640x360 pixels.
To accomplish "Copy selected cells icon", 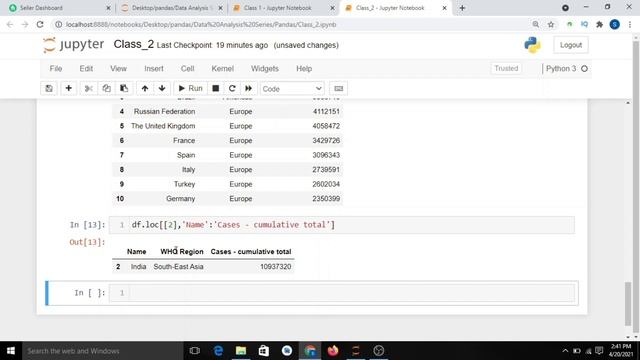I will click(x=107, y=89).
